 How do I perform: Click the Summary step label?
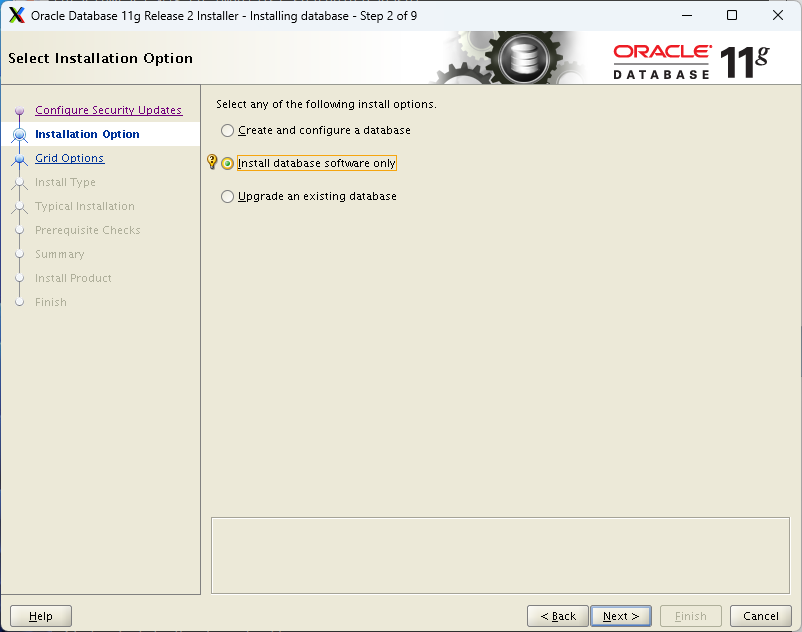point(59,254)
